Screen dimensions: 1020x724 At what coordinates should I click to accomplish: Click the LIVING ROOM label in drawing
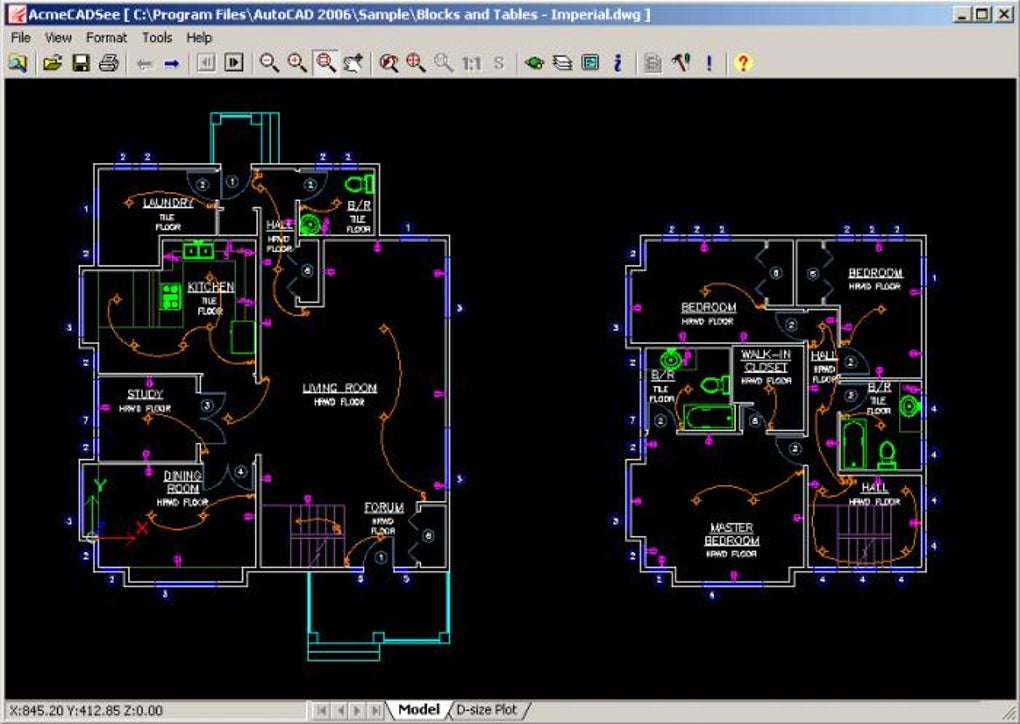pyautogui.click(x=340, y=388)
